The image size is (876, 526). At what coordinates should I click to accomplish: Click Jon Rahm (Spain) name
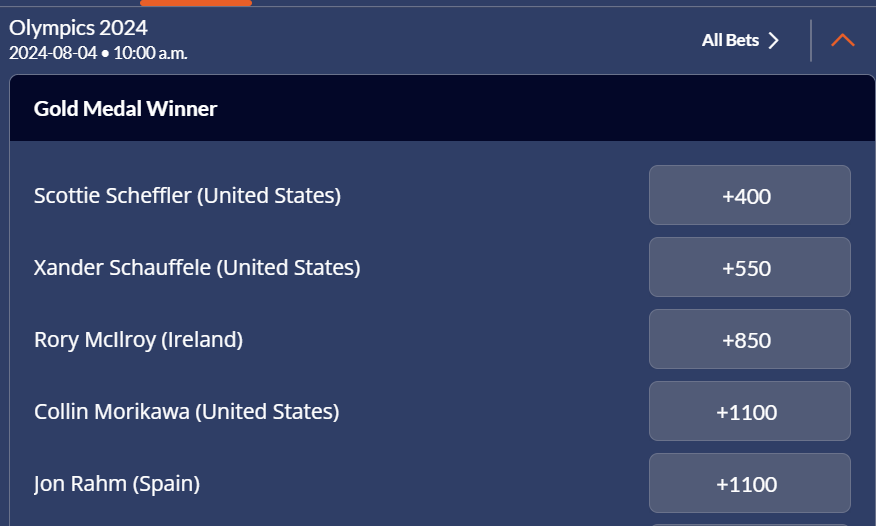(117, 484)
